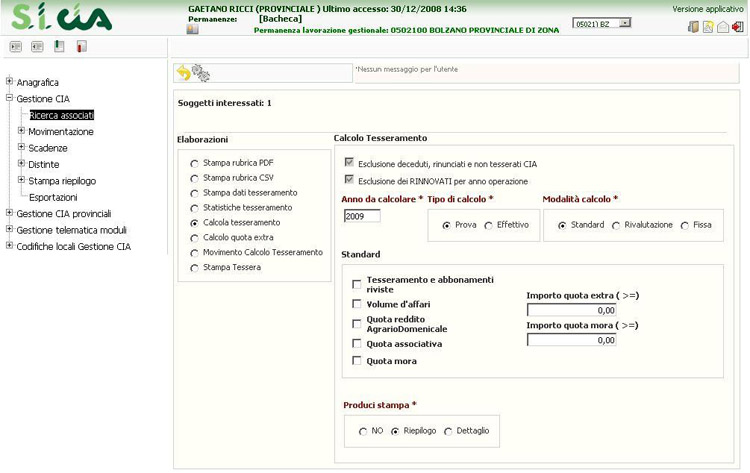Expand Gestione CIA provinciali node
This screenshot has height=473, width=750.
coord(9,212)
